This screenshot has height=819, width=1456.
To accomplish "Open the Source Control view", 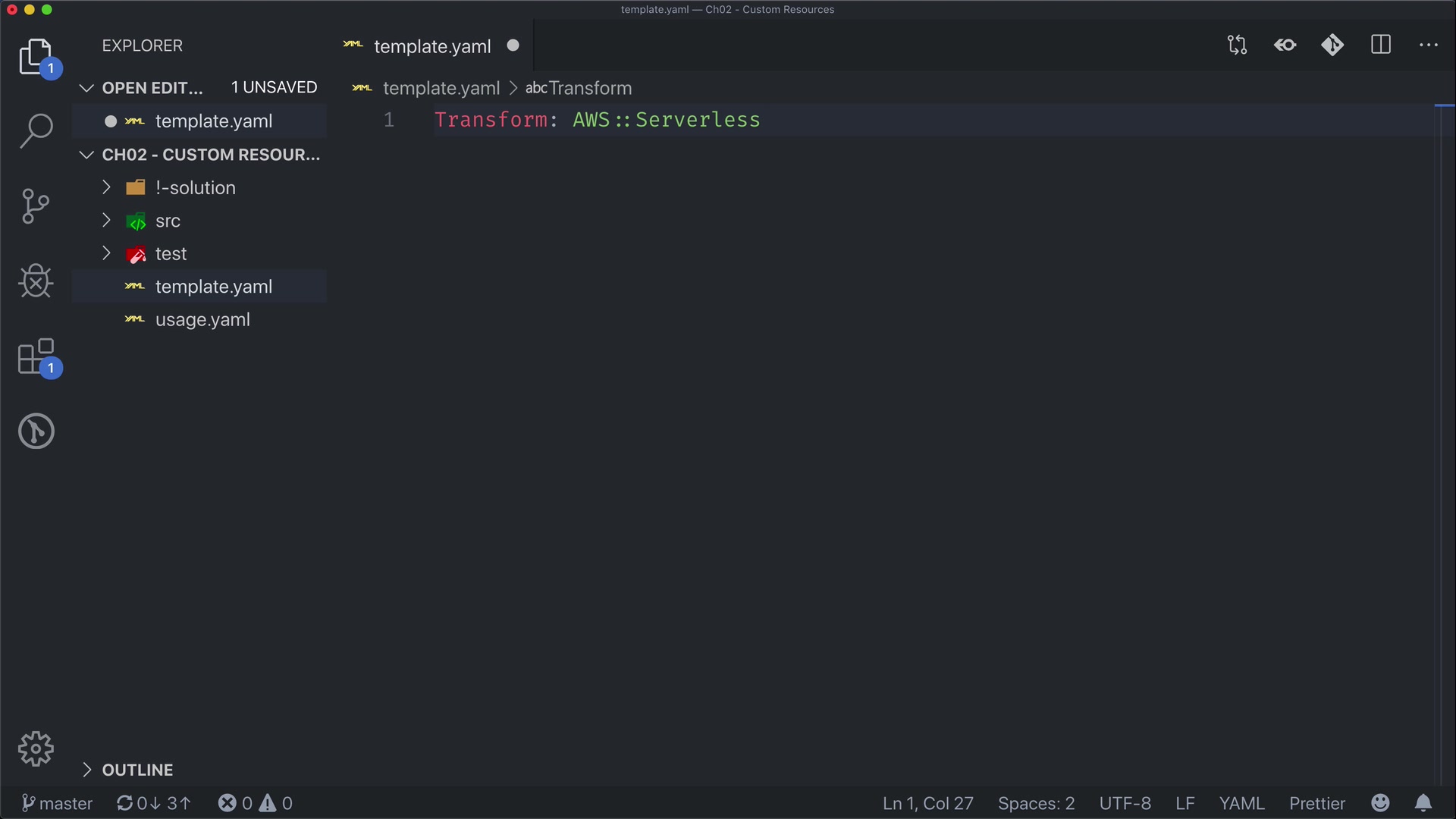I will [36, 206].
